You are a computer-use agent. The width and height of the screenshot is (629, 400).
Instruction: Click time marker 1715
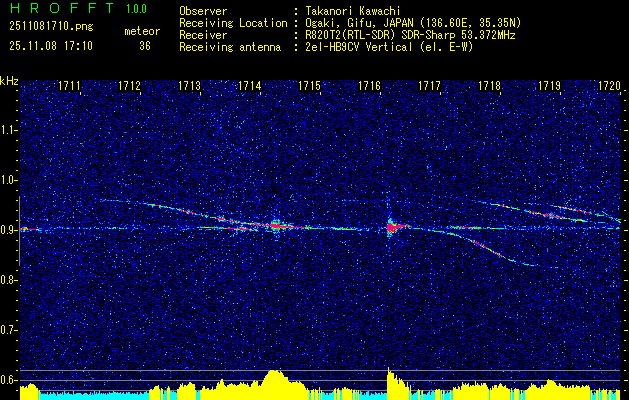tap(309, 85)
